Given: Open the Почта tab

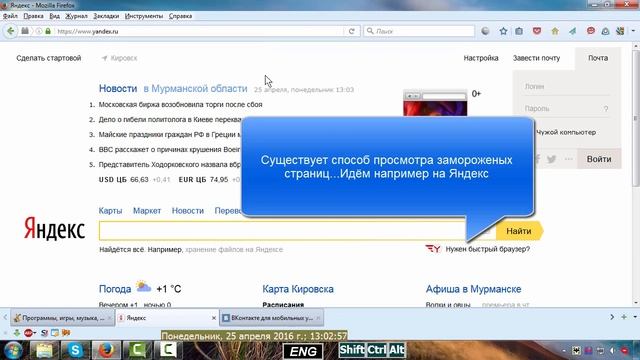Looking at the screenshot, I should pyautogui.click(x=598, y=58).
